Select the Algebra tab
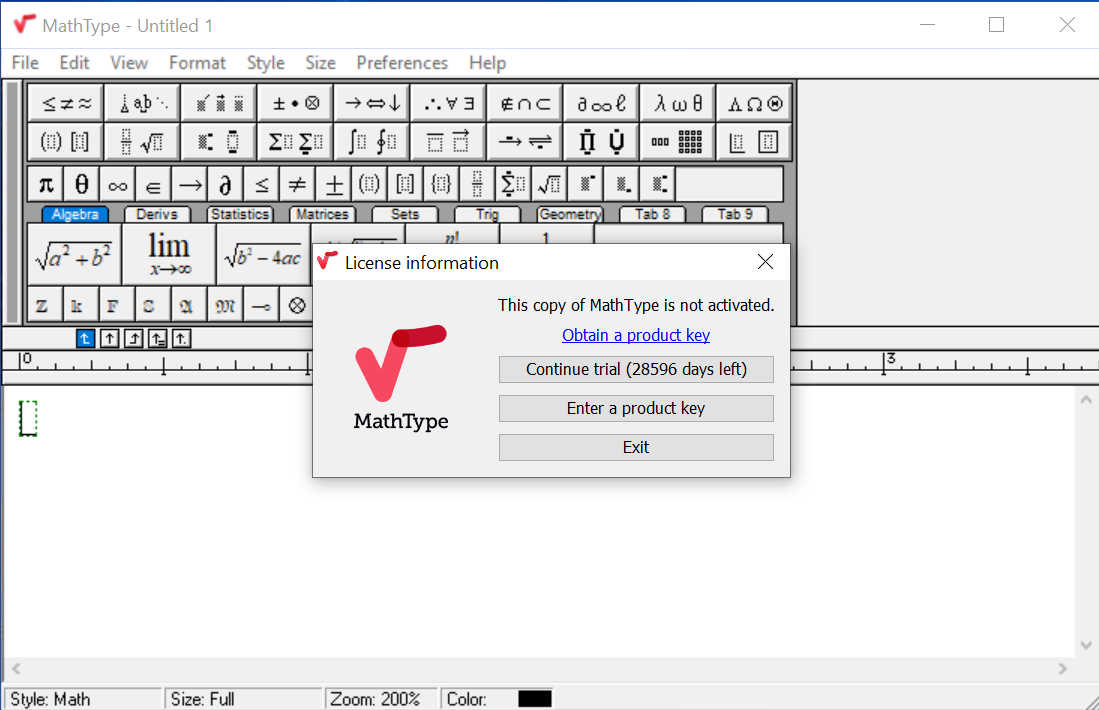Image resolution: width=1099 pixels, height=710 pixels. click(74, 214)
